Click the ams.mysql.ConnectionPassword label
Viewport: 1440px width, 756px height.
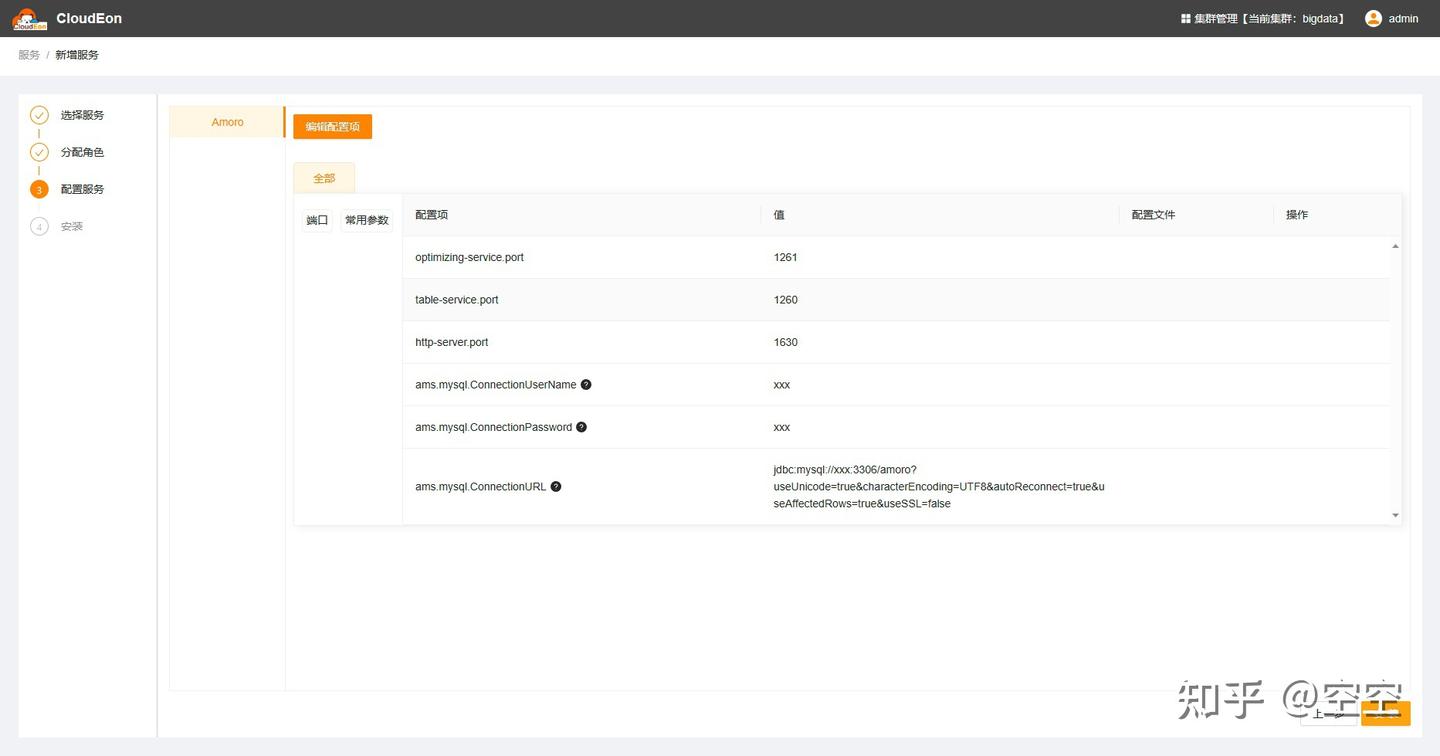point(494,427)
